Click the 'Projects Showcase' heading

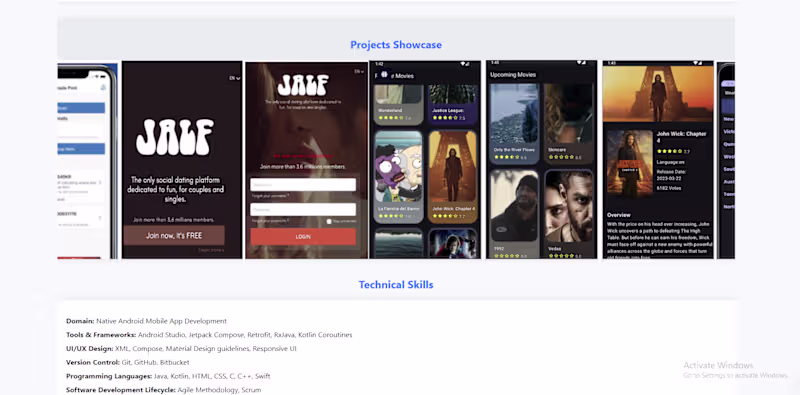click(396, 45)
